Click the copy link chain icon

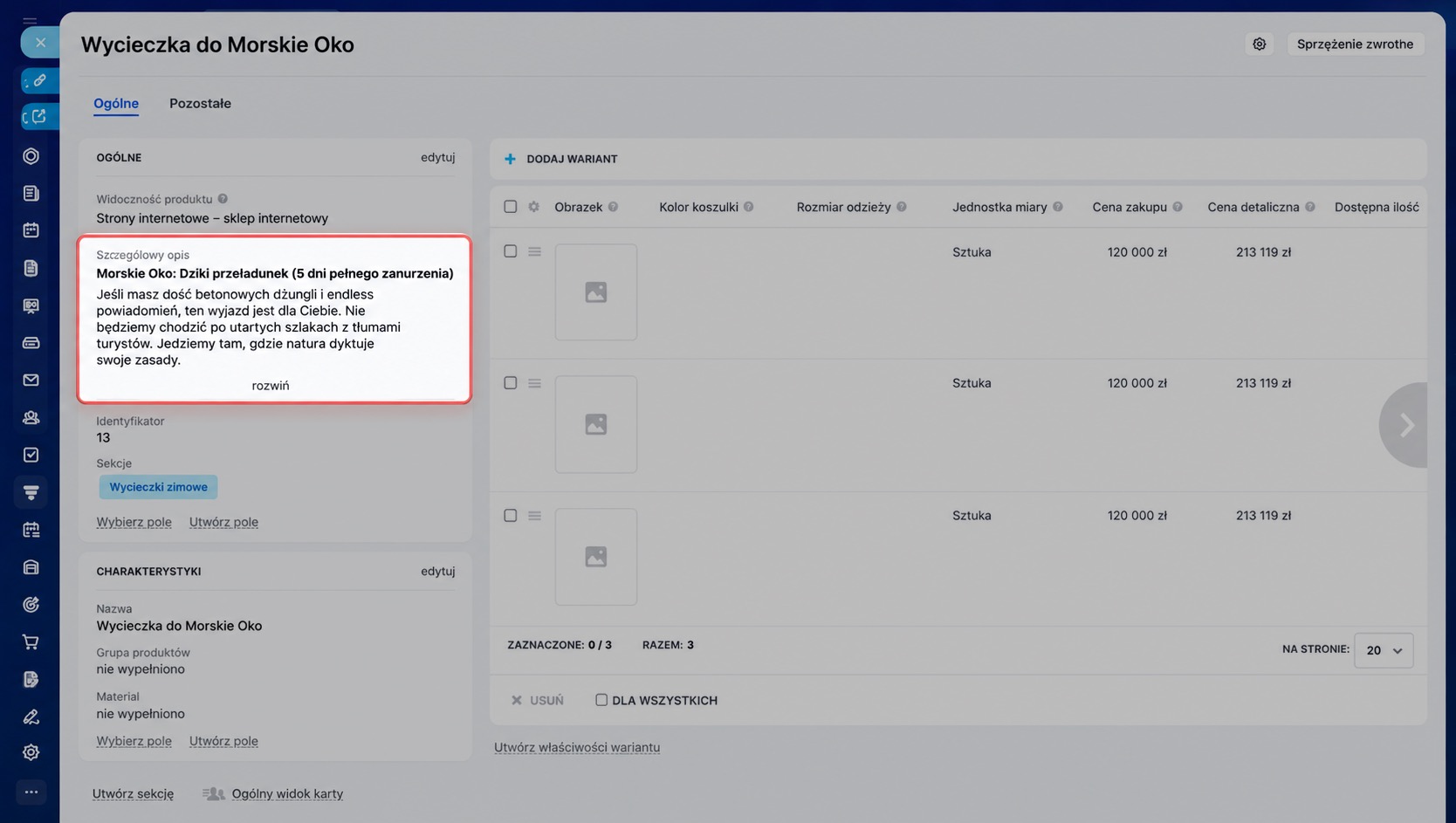[x=40, y=80]
